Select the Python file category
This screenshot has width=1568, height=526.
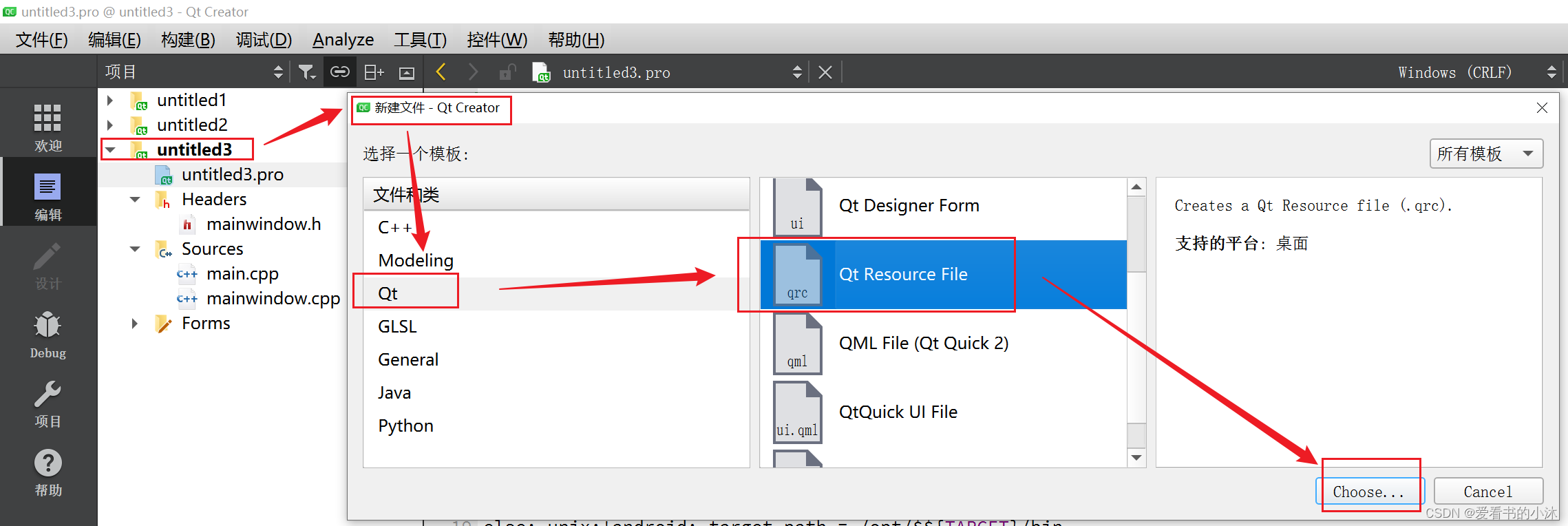click(x=556, y=425)
